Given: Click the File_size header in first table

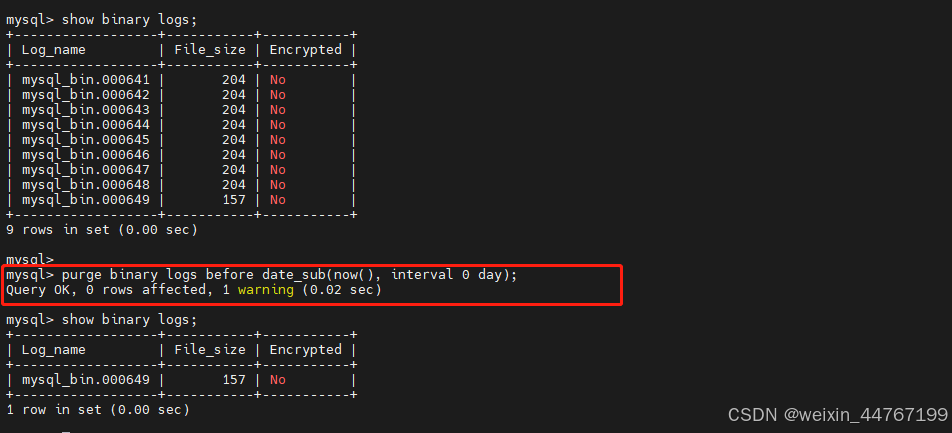Looking at the screenshot, I should pyautogui.click(x=209, y=50).
